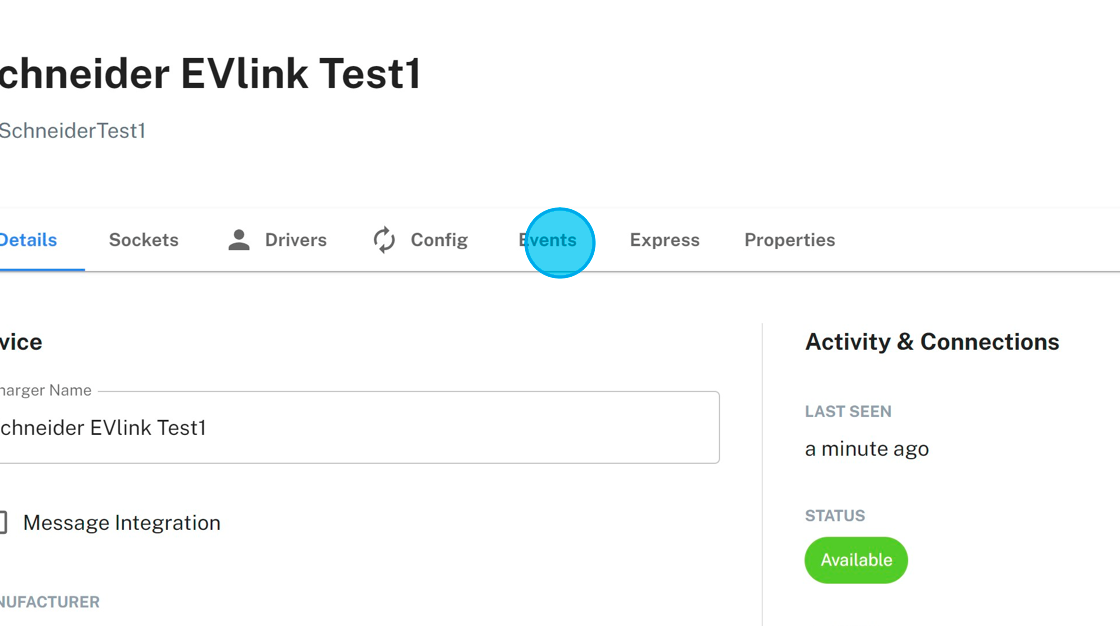Click the SchneiderTest1 subtitle under the title
Viewport: 1120px width, 626px height.
coord(72,131)
